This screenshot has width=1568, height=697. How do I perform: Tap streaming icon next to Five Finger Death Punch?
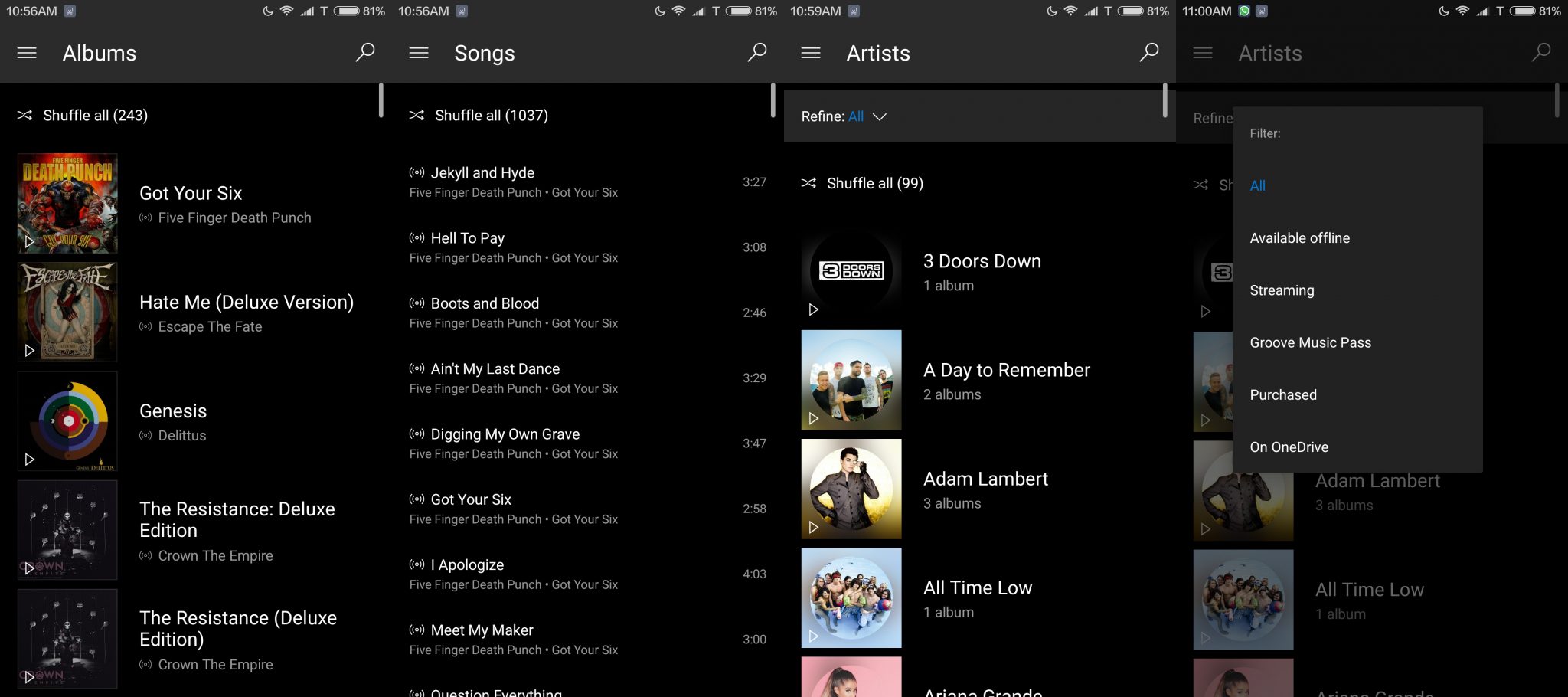coord(145,218)
